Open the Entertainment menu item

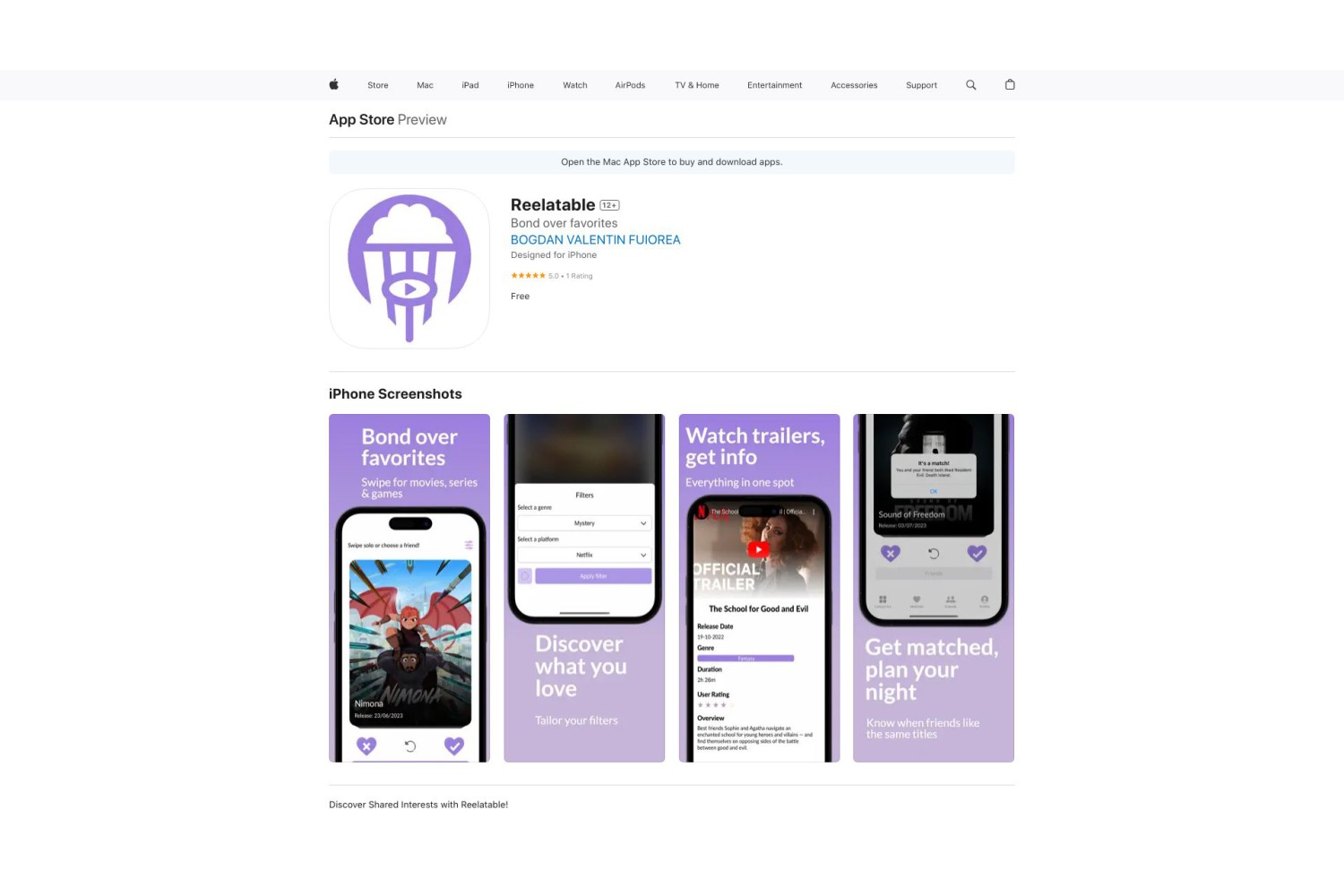775,85
